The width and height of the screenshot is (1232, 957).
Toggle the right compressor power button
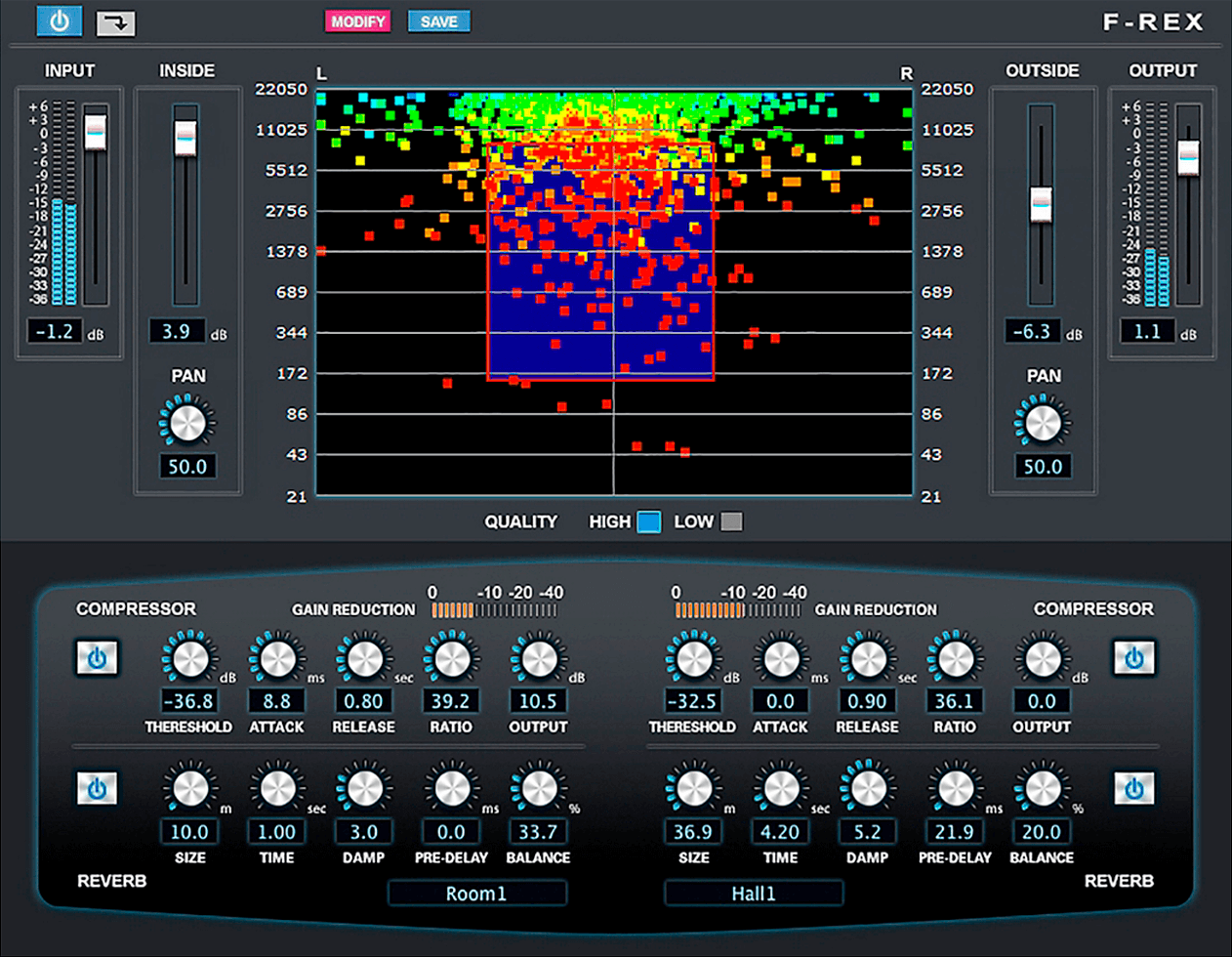(x=1133, y=658)
